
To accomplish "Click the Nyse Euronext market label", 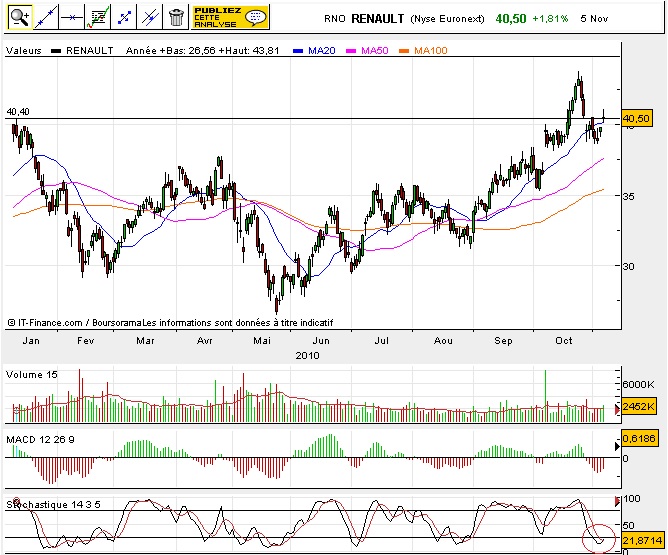I will pyautogui.click(x=447, y=19).
